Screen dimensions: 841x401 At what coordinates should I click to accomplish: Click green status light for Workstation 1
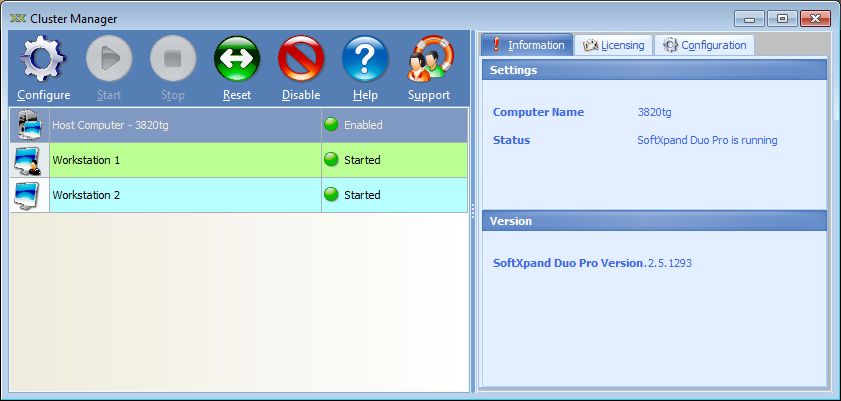point(331,160)
